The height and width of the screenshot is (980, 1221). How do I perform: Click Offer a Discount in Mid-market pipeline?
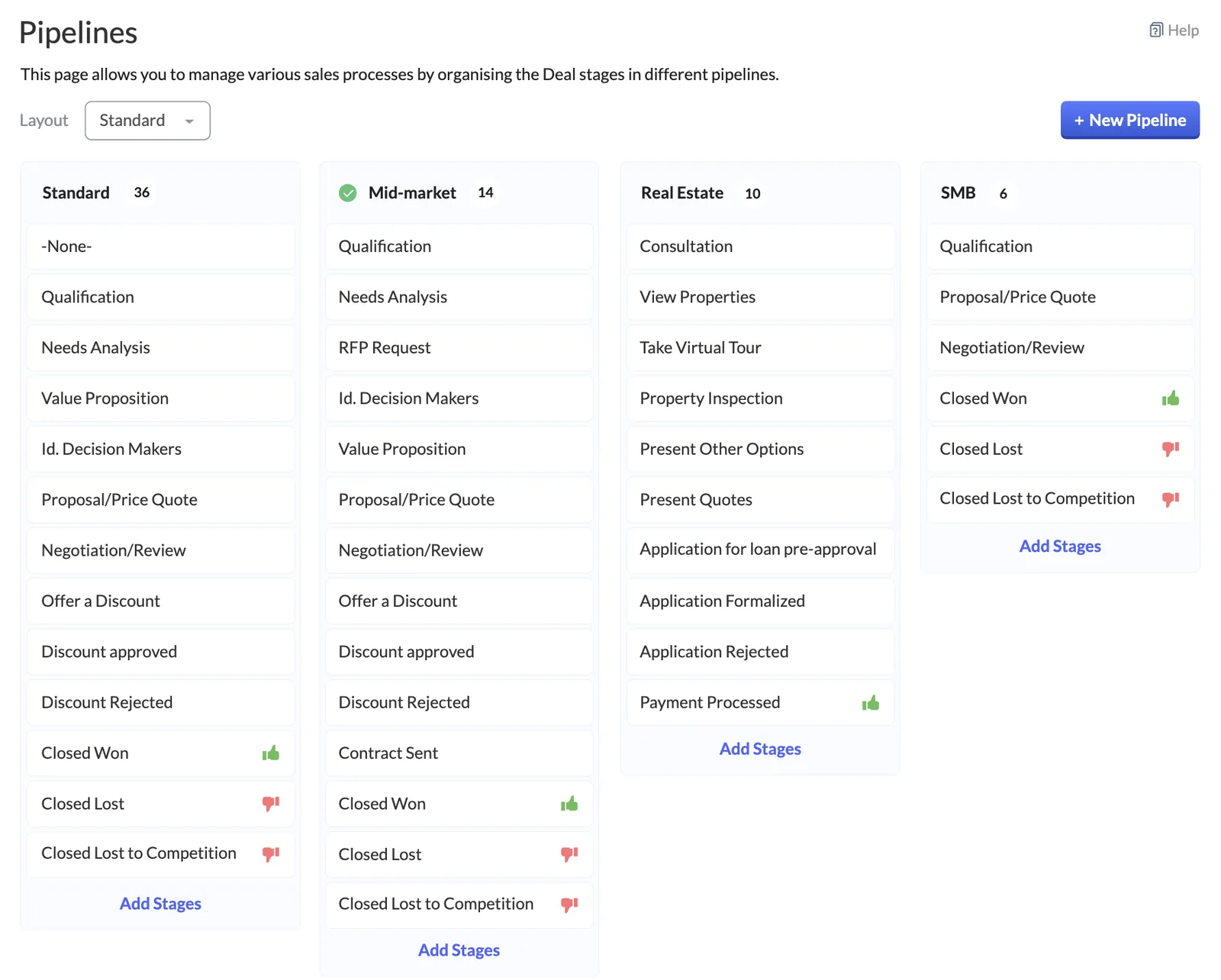pyautogui.click(x=459, y=601)
